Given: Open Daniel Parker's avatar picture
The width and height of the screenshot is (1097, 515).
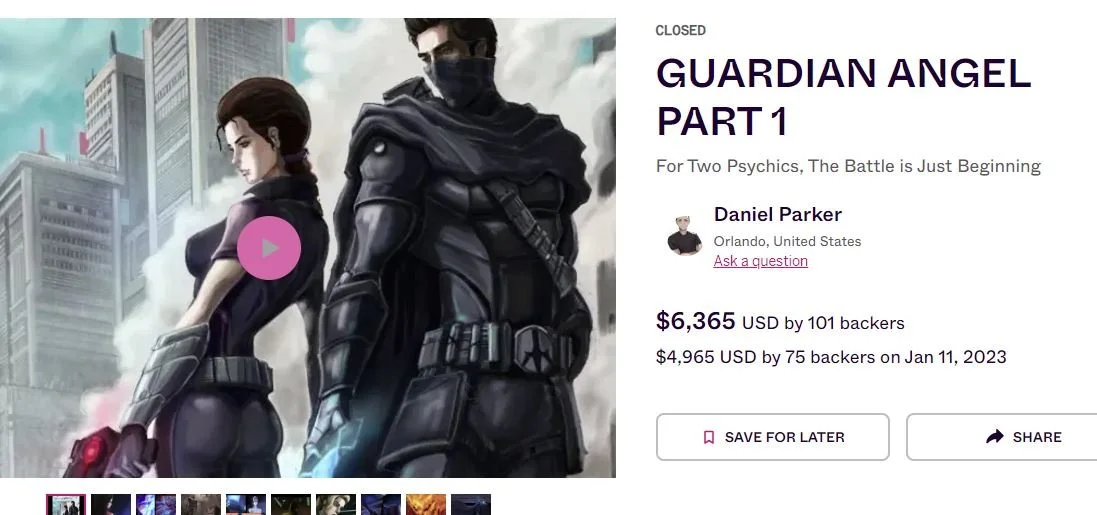Looking at the screenshot, I should 684,236.
